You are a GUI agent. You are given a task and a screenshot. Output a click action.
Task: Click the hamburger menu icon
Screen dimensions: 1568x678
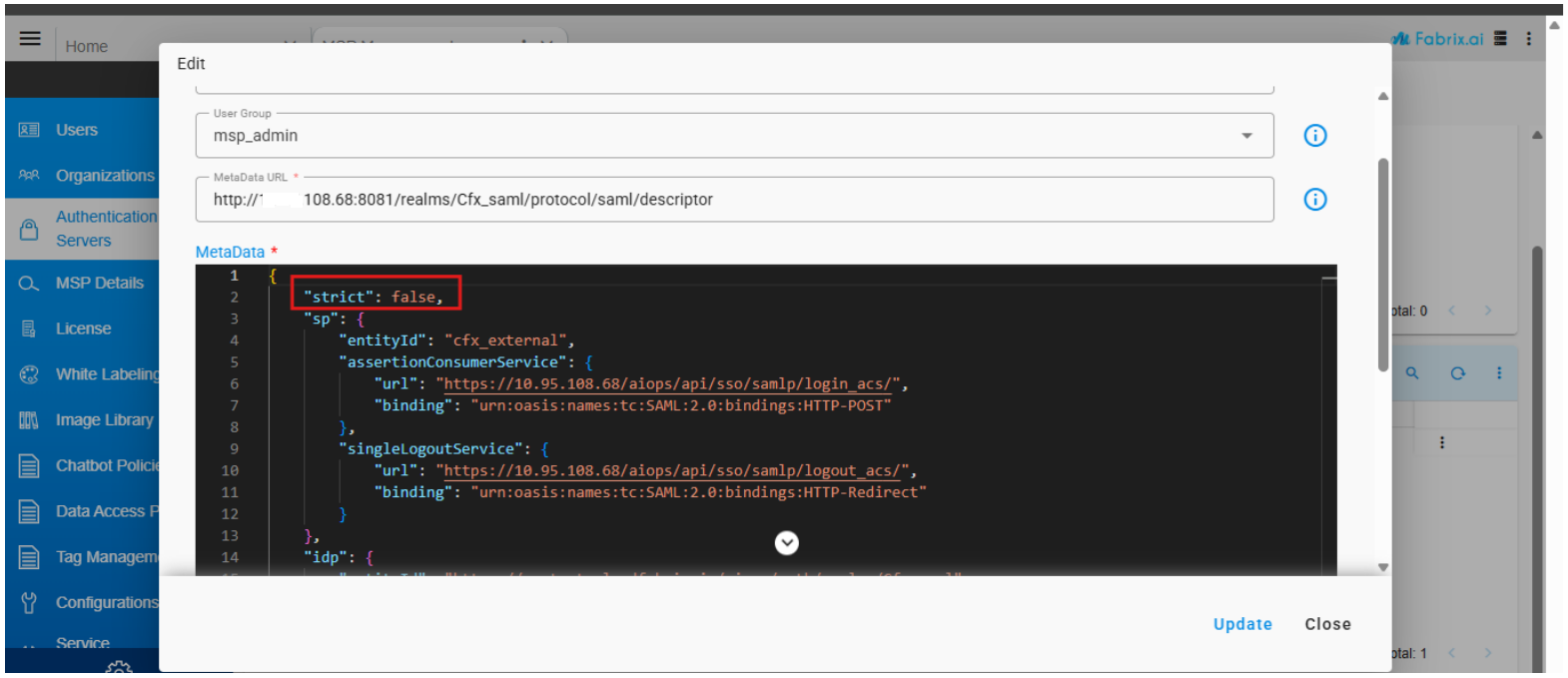point(30,39)
